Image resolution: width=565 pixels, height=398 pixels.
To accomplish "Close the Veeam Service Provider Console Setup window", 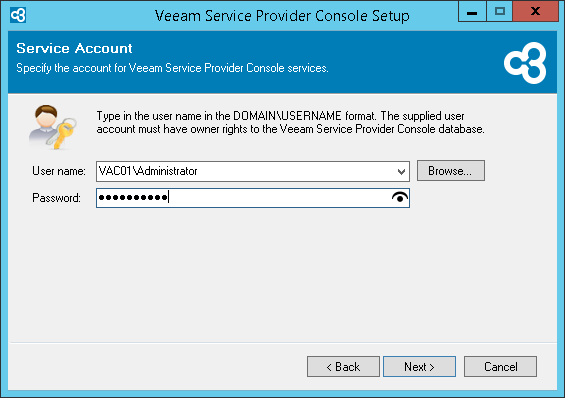I will click(x=535, y=12).
